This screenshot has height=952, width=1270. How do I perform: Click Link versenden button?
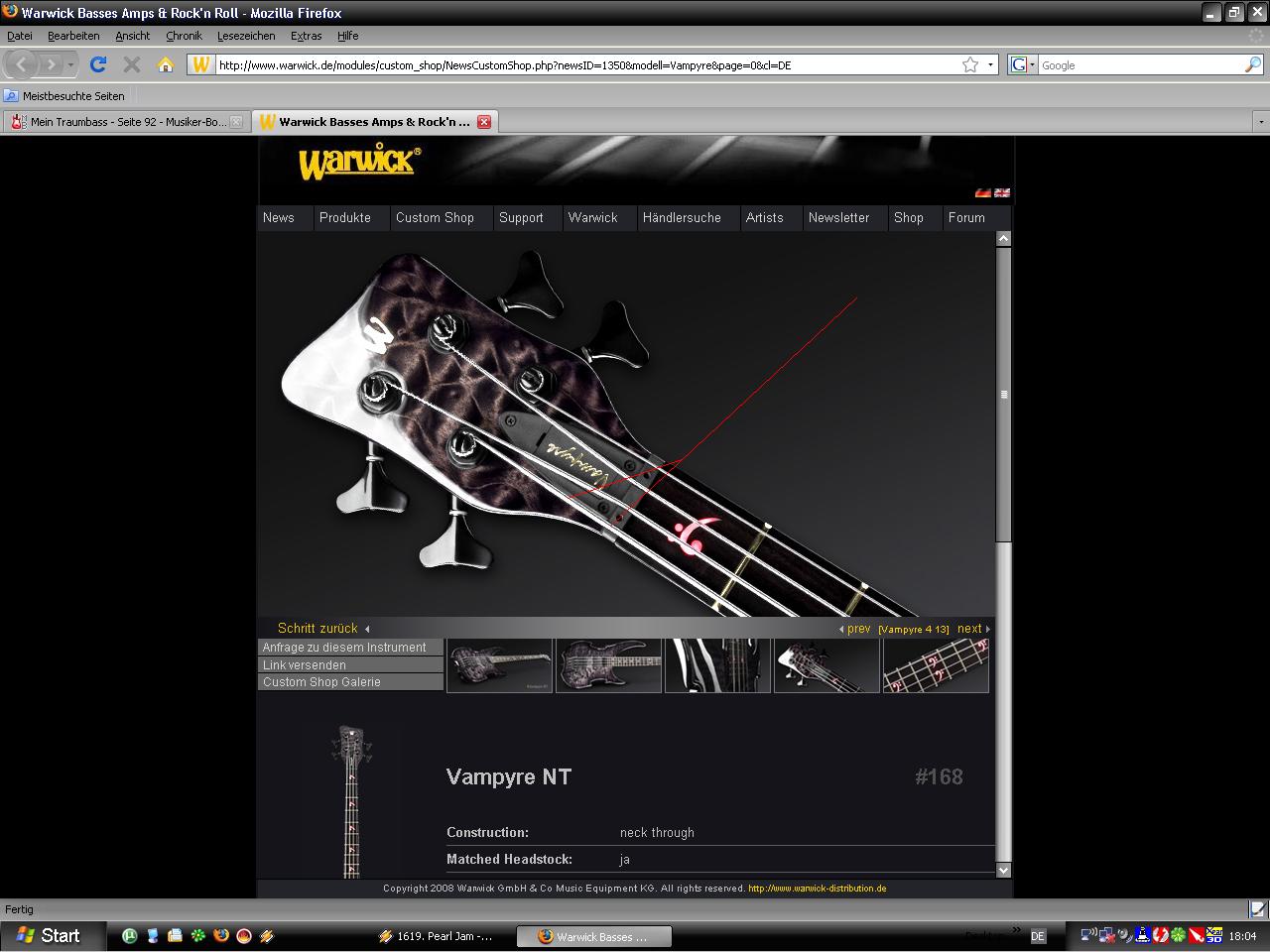350,665
